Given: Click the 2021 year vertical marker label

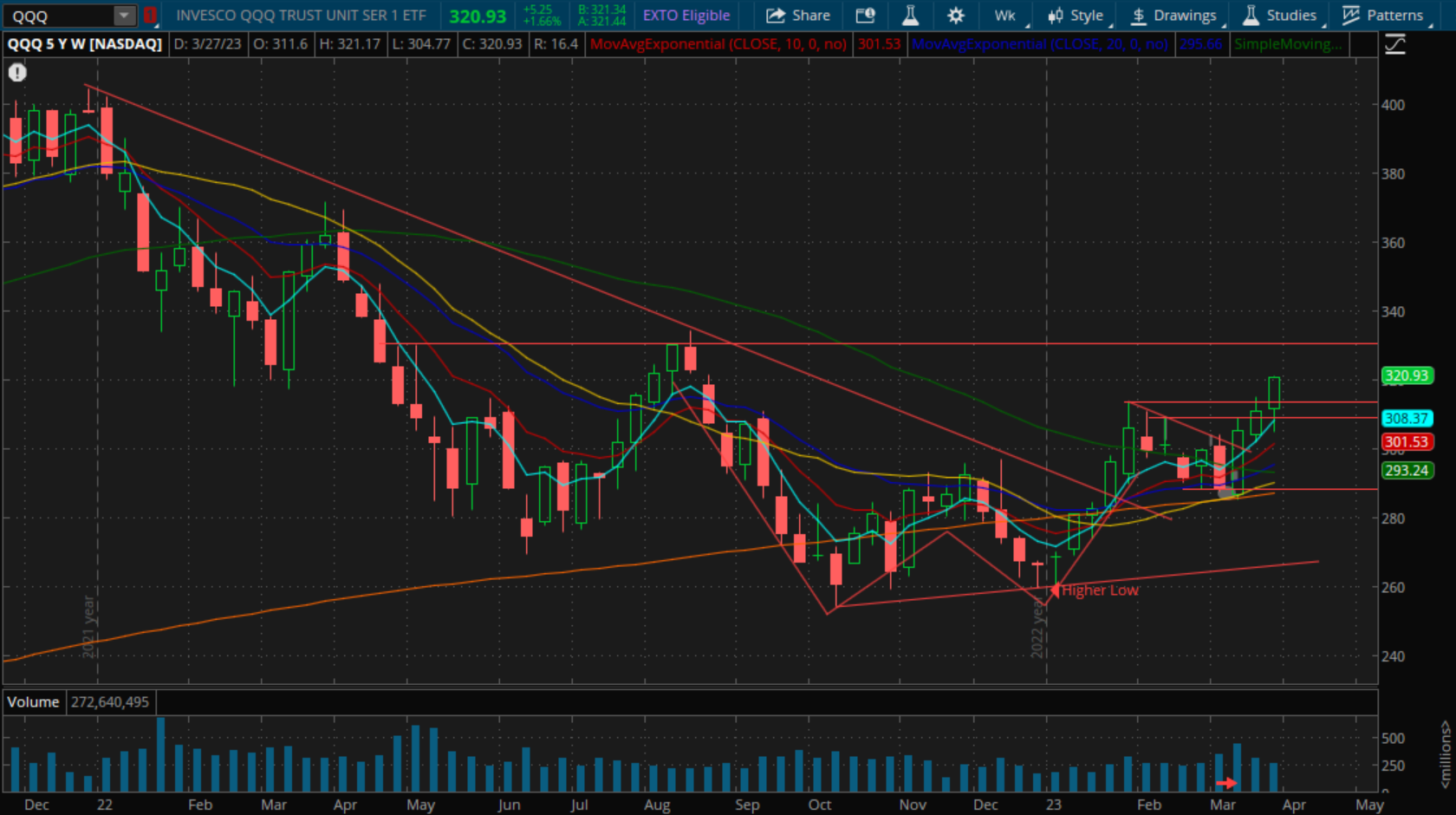Looking at the screenshot, I should (88, 627).
